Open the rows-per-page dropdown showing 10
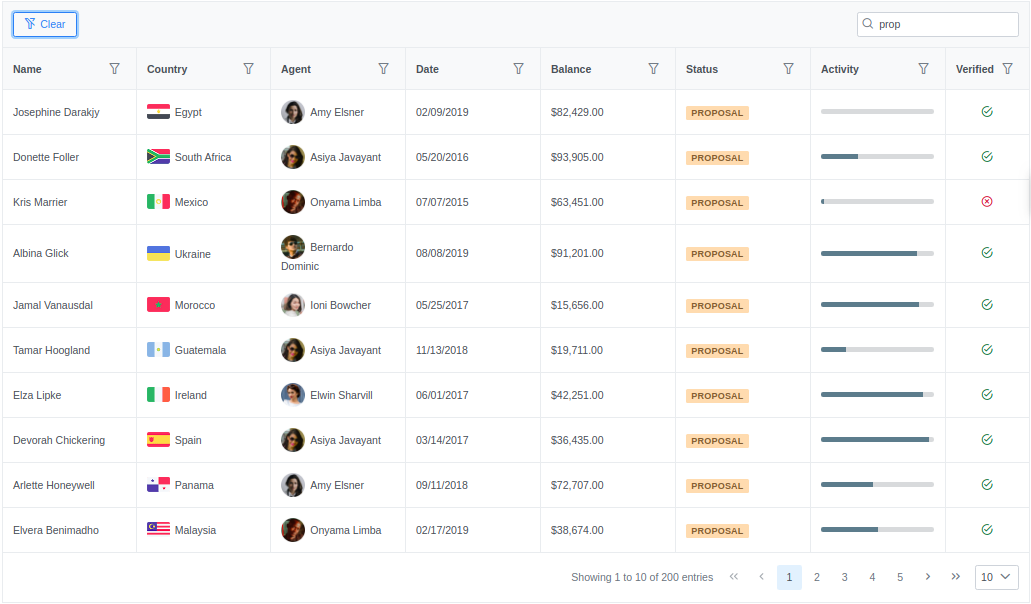Screen dimensions: 1031x604 (997, 577)
